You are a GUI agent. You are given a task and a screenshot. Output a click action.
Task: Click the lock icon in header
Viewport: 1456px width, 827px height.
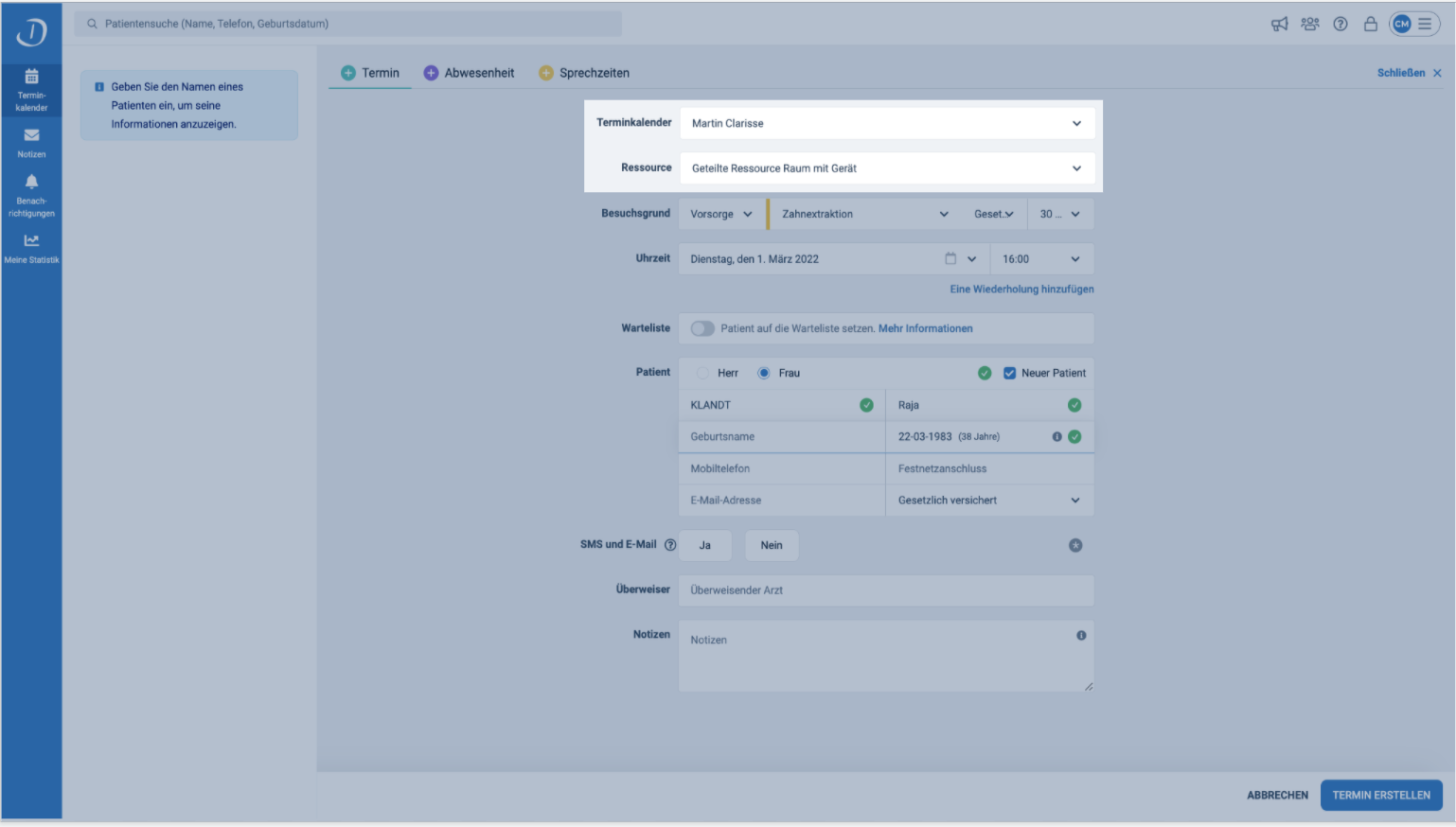(1370, 25)
